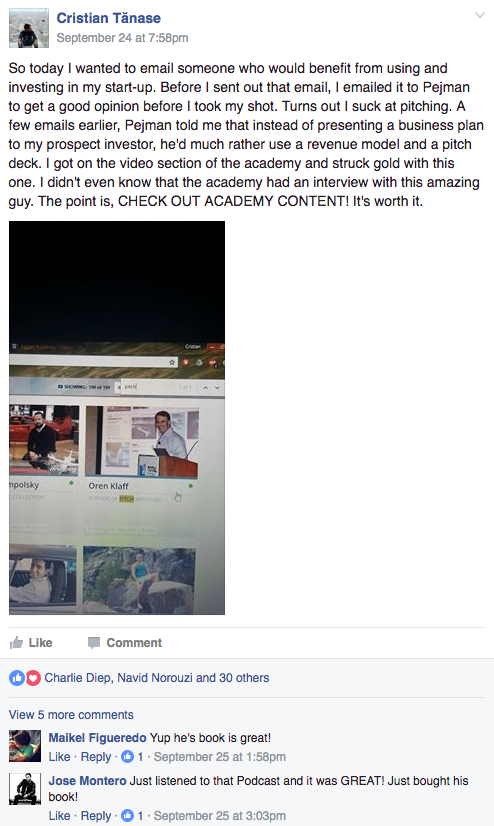Click the thumbs-up icon beside Like
The width and height of the screenshot is (494, 826).
[16, 643]
